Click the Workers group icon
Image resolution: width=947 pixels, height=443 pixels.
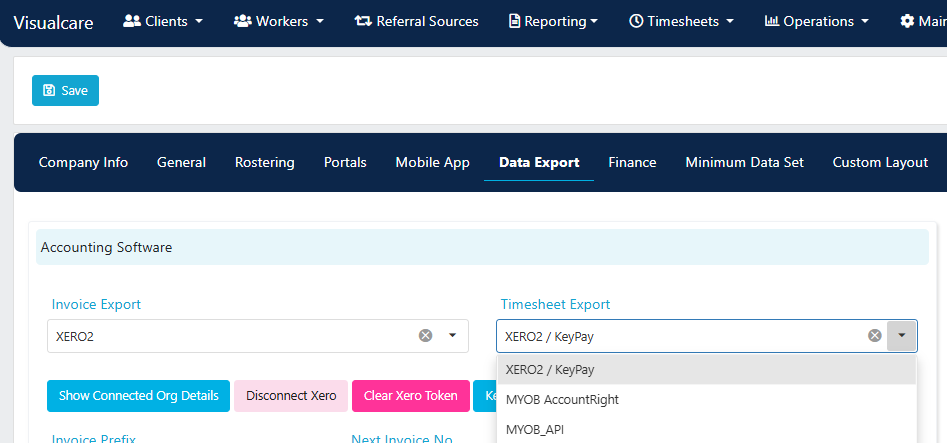pos(243,21)
